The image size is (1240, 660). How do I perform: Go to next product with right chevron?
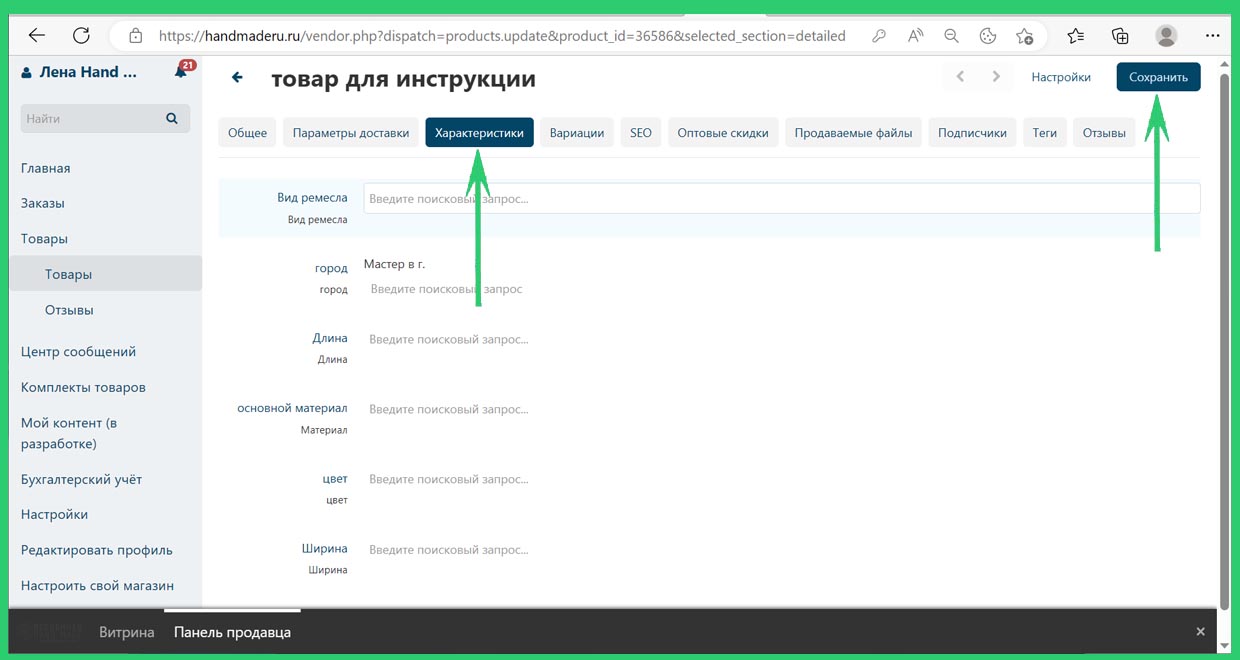coord(996,77)
